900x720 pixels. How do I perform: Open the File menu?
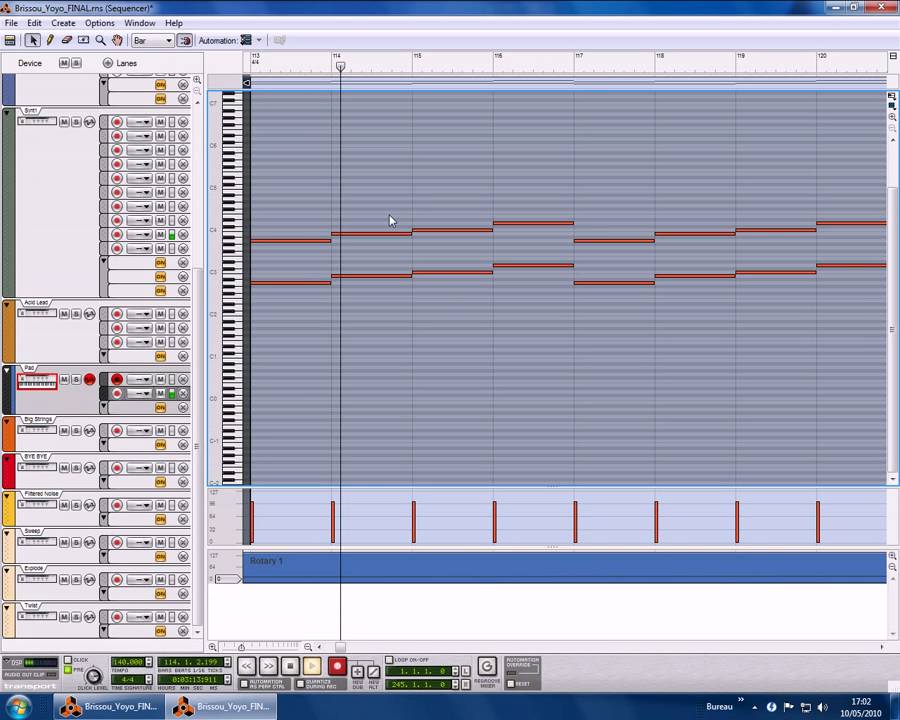[x=11, y=23]
